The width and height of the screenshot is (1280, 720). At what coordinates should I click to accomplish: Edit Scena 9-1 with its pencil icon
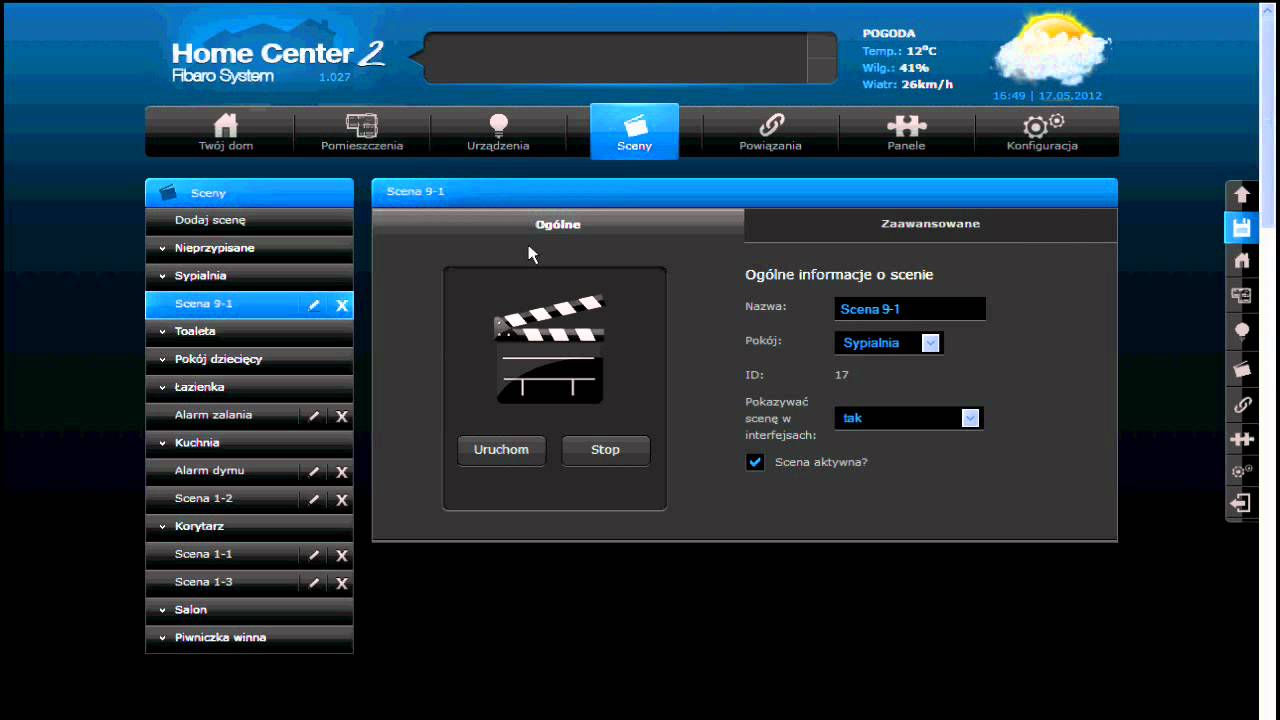(314, 305)
